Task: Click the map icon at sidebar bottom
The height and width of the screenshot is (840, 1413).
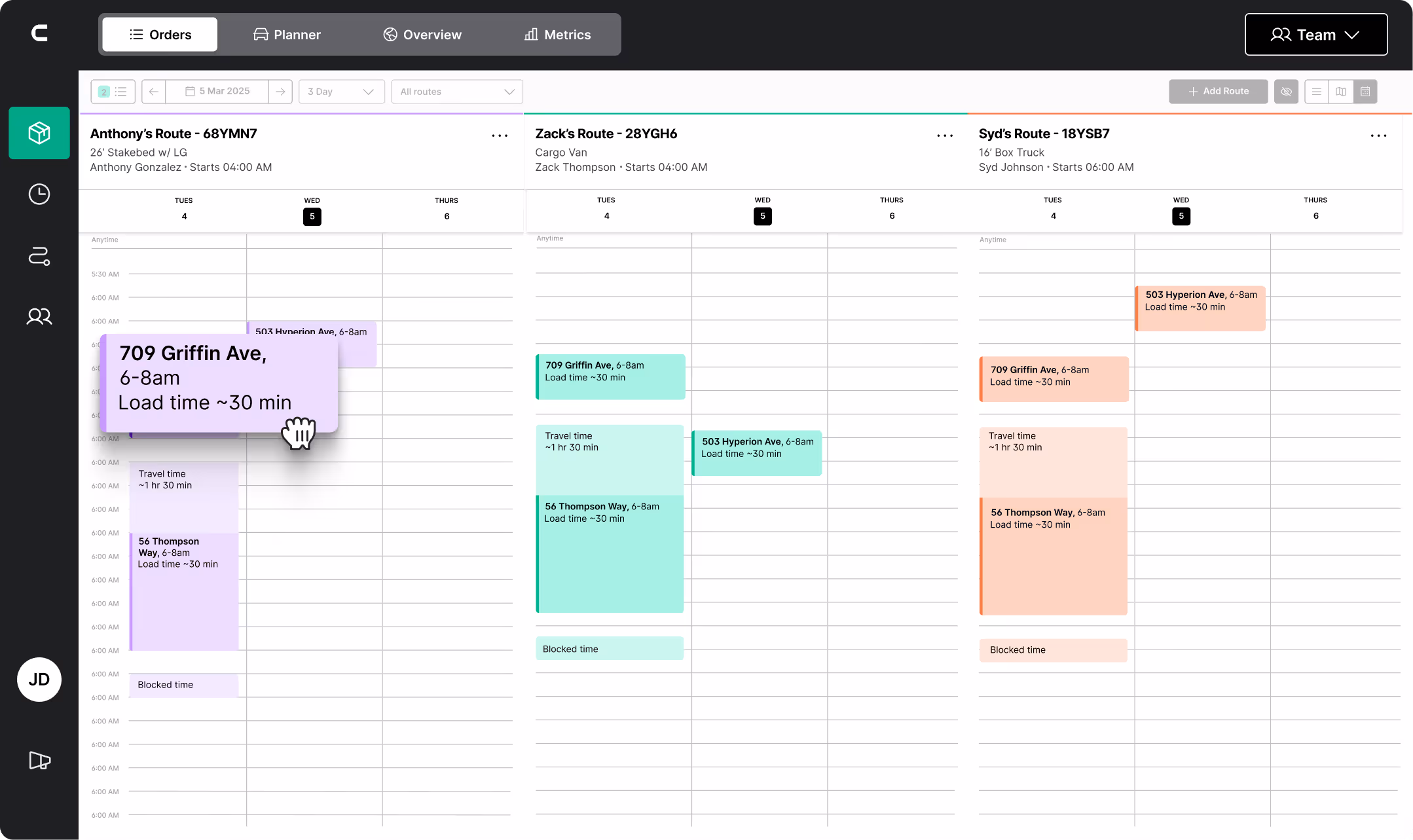Action: pos(39,760)
